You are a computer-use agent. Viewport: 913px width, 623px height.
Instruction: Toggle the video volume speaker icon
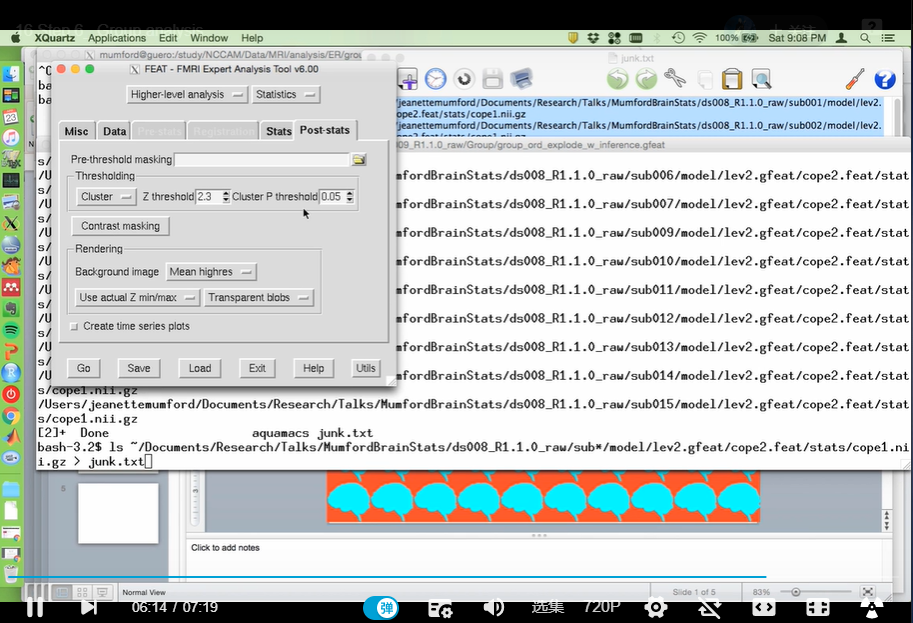coord(494,608)
